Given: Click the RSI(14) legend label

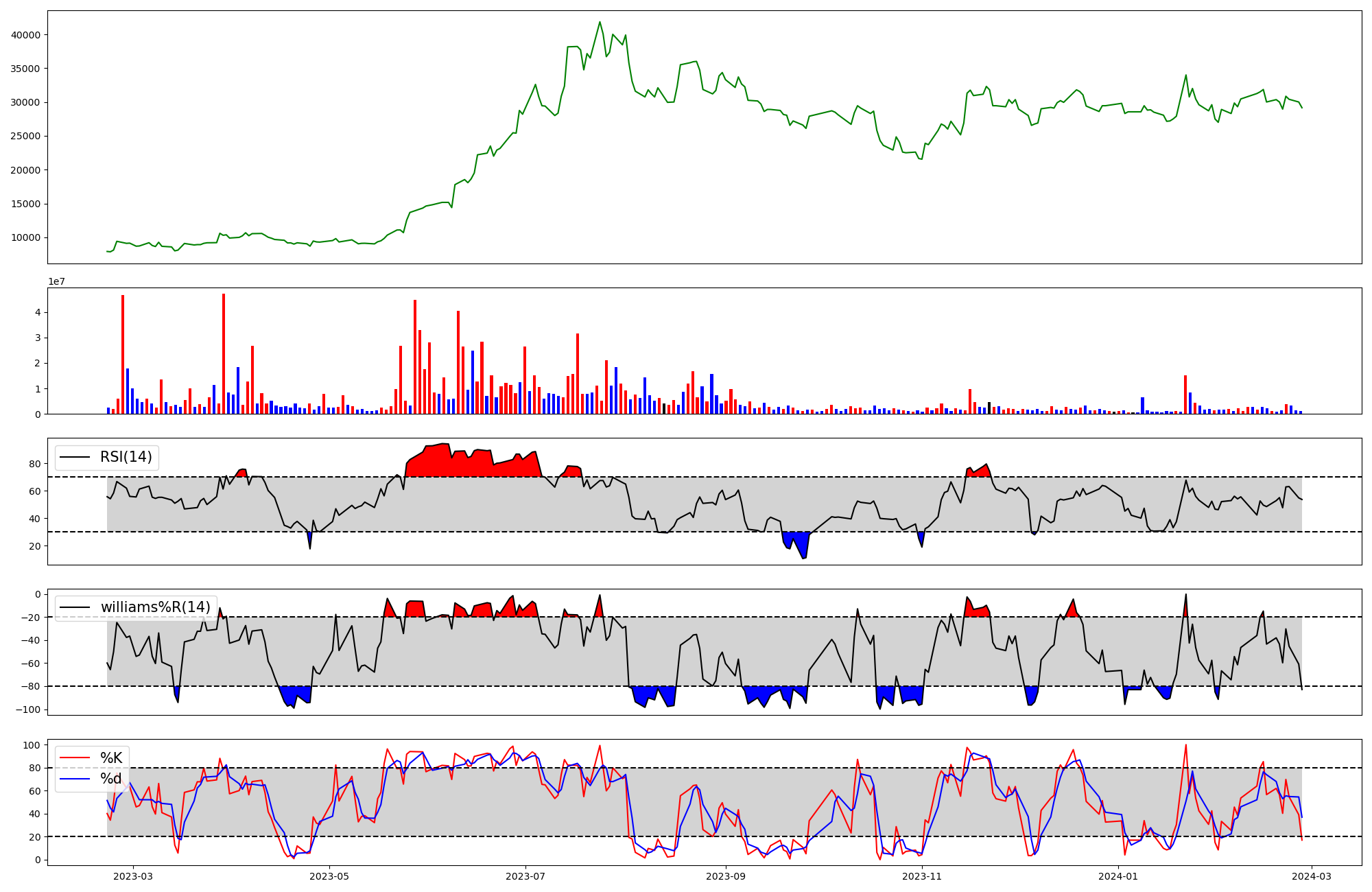Looking at the screenshot, I should coord(126,457).
